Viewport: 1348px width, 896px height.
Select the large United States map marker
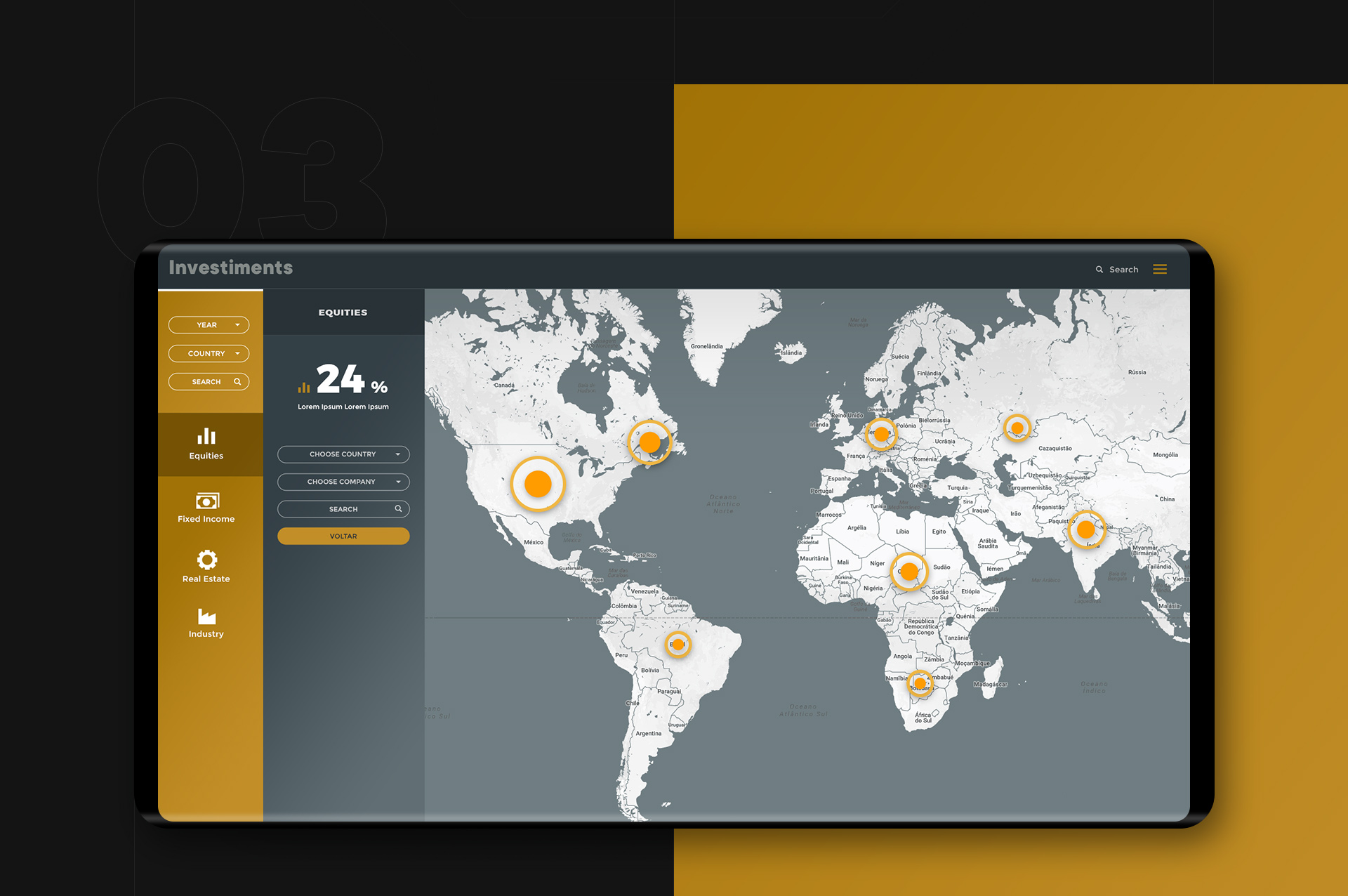click(538, 484)
